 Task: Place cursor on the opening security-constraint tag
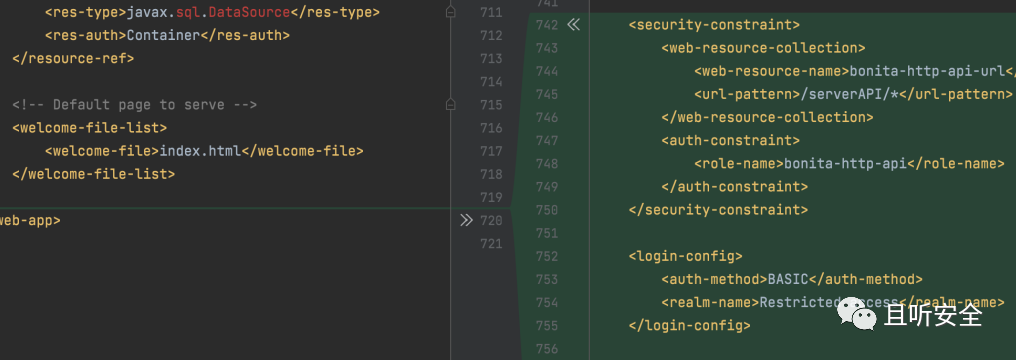tap(714, 25)
